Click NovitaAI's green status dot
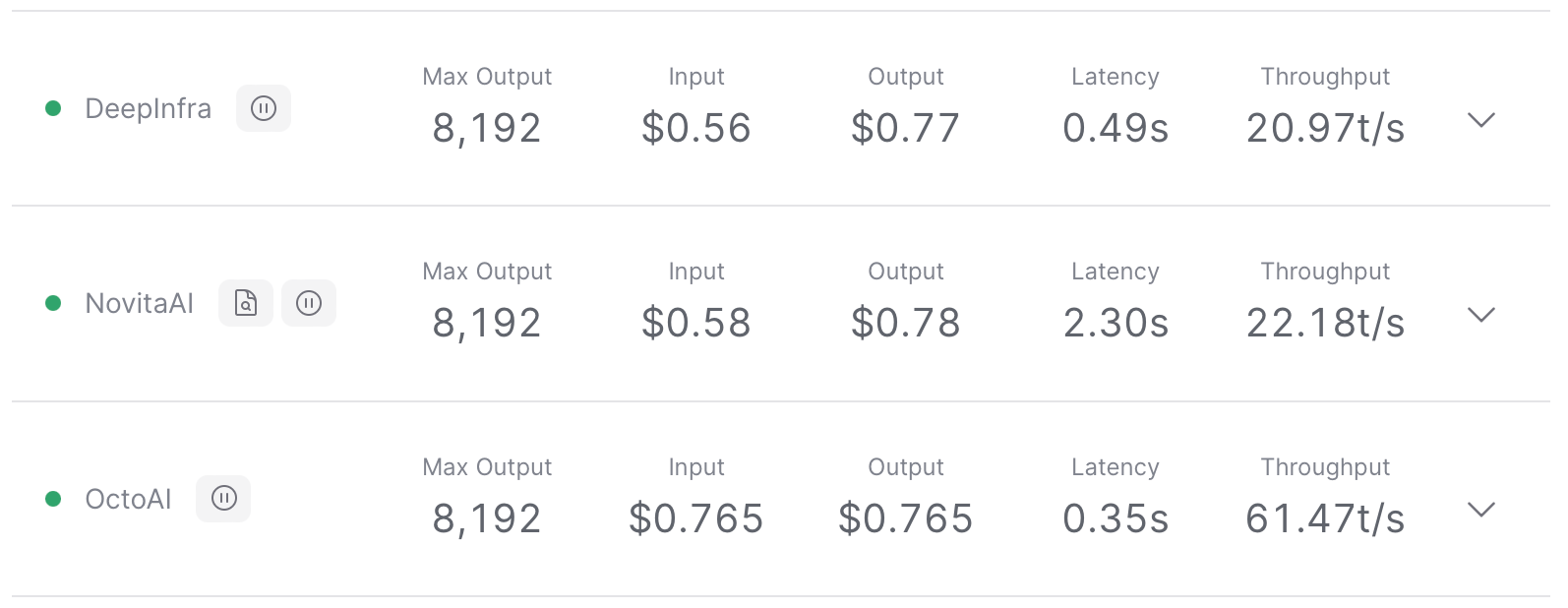The width and height of the screenshot is (1568, 608). [x=54, y=303]
